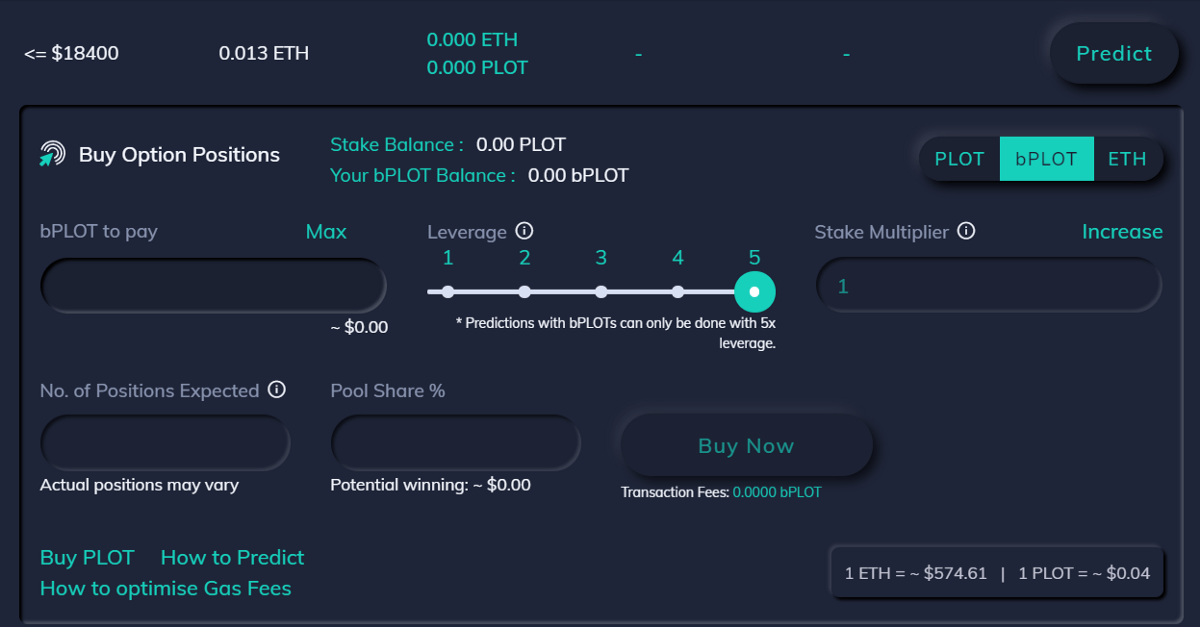Click the Buy Option Positions target icon
Image resolution: width=1200 pixels, height=627 pixels.
tap(52, 155)
